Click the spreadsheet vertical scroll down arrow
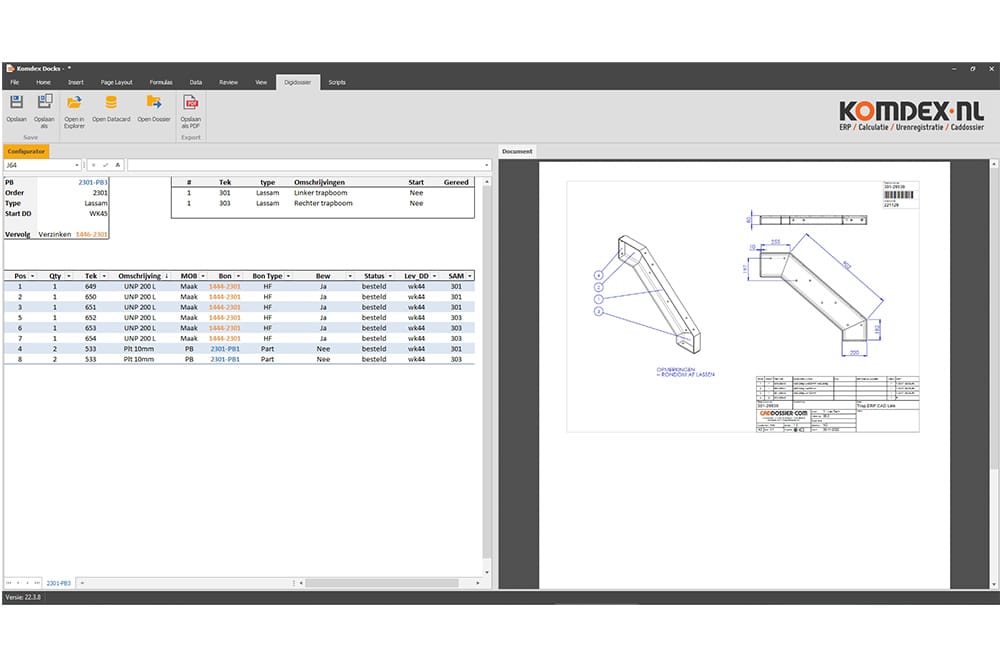Screen dimensions: 1000x667 [x=487, y=573]
